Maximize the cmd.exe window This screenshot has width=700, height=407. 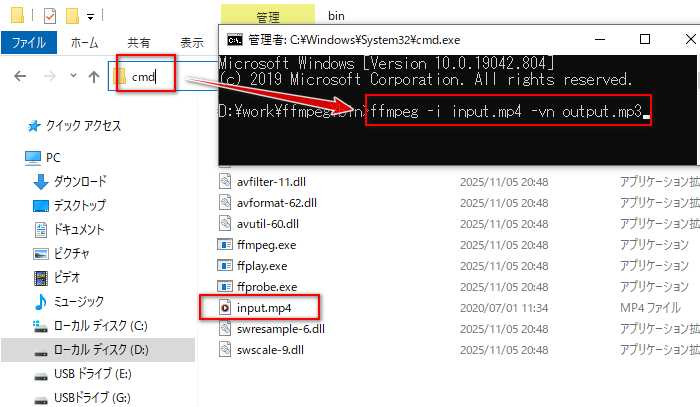pyautogui.click(x=645, y=40)
